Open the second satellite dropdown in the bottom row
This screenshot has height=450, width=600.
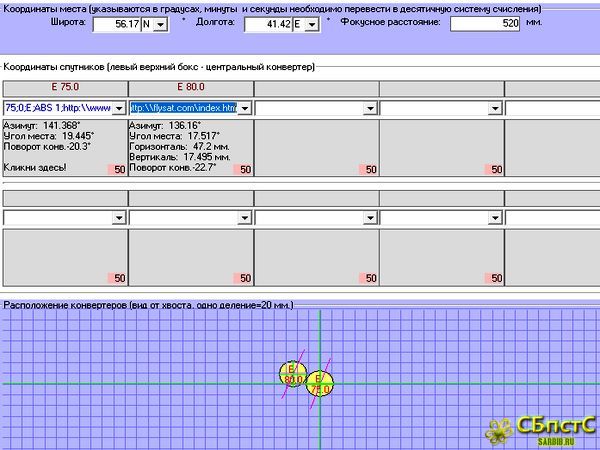[245, 218]
